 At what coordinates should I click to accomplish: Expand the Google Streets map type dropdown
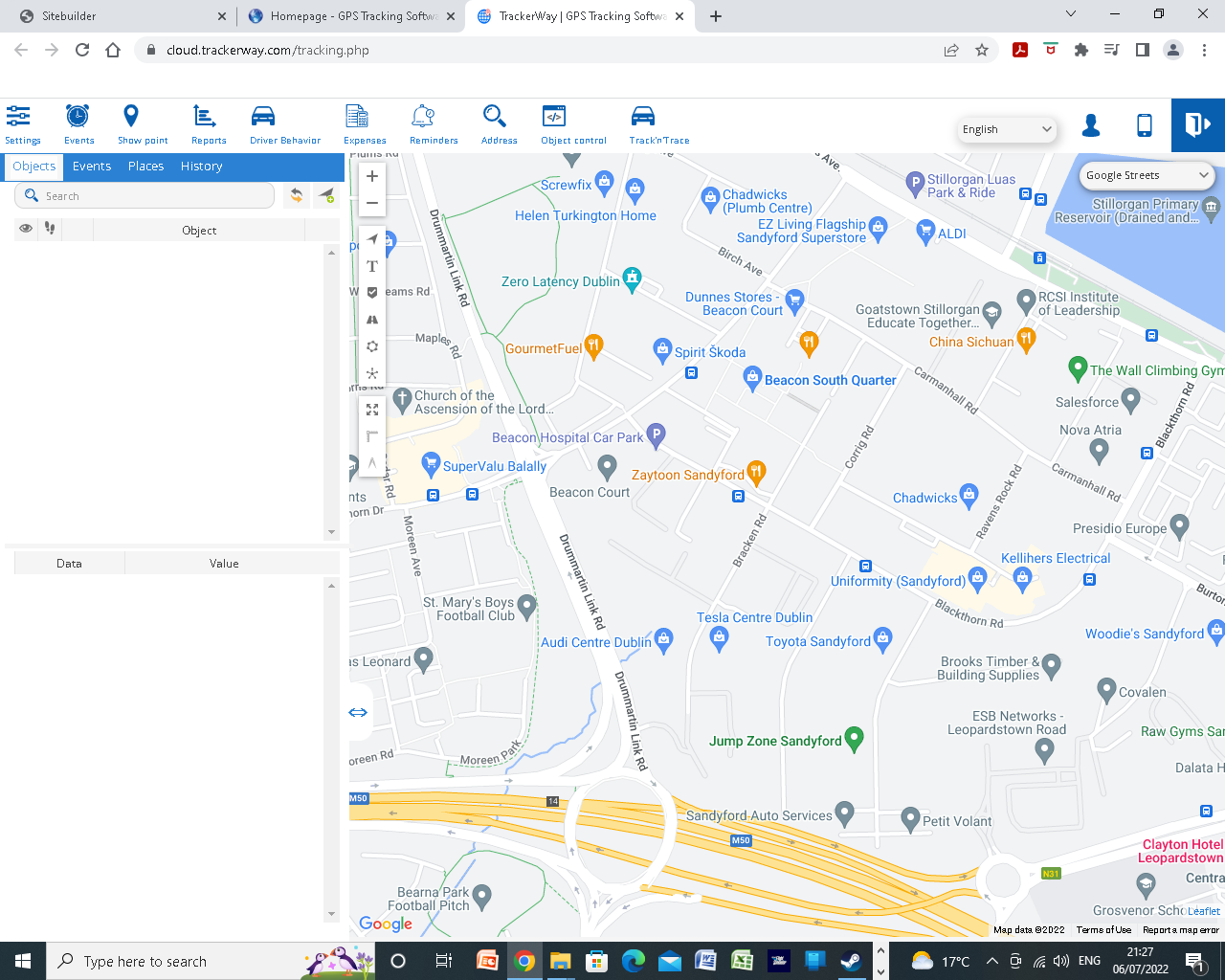1147,175
